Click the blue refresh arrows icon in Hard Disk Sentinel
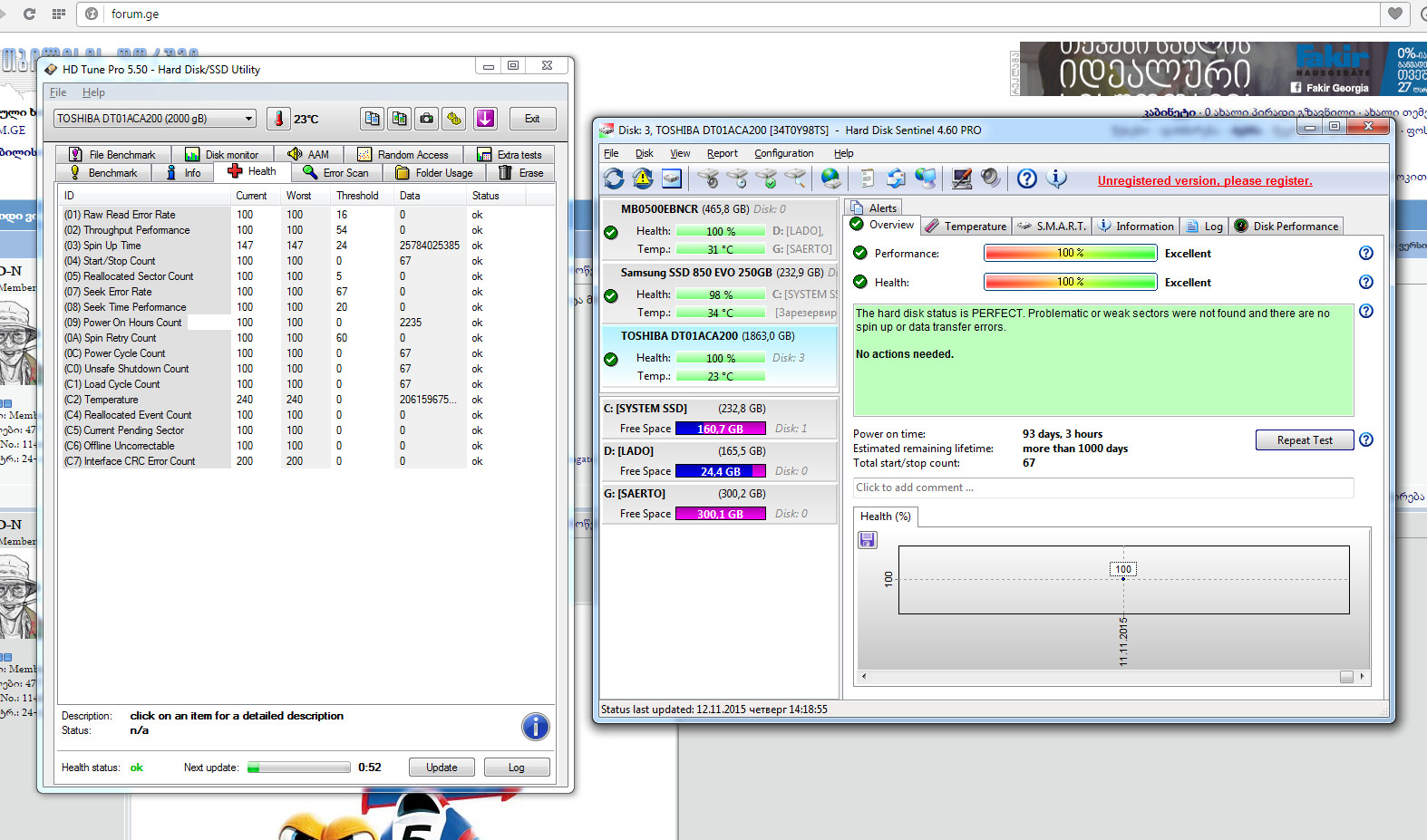This screenshot has height=840, width=1427. pyautogui.click(x=614, y=179)
